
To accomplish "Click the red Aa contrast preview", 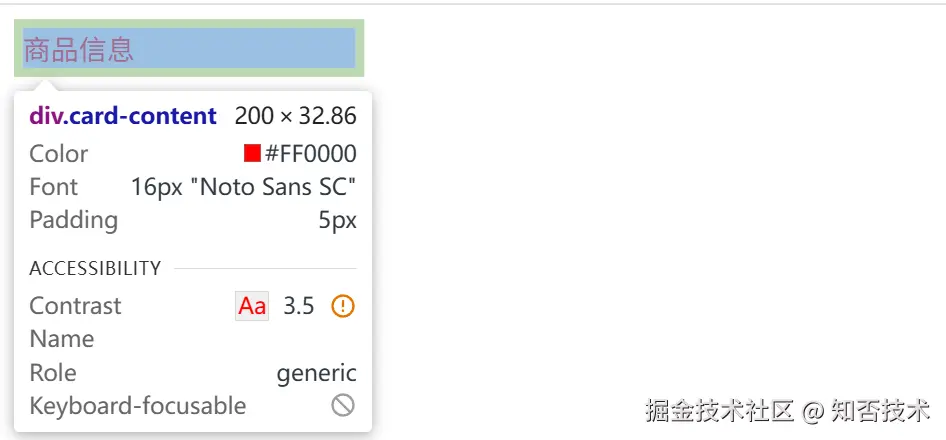I will tap(252, 306).
